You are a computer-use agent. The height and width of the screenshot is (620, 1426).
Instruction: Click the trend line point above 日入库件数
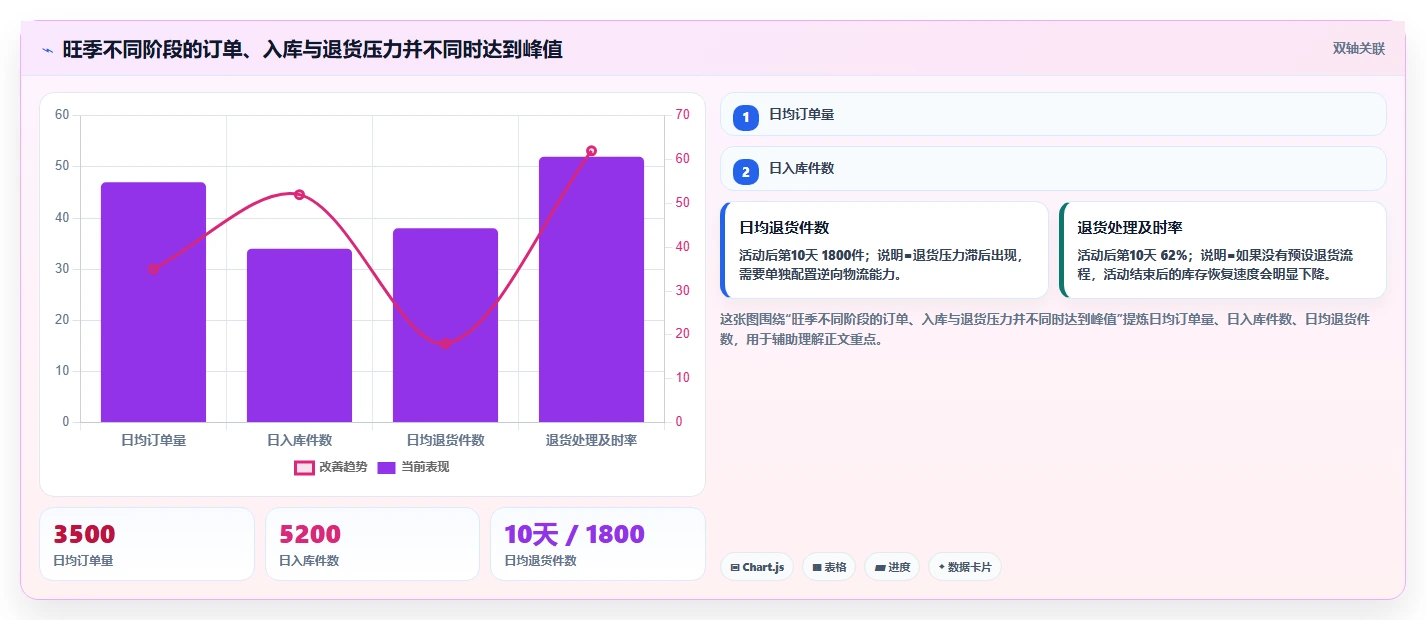[299, 194]
